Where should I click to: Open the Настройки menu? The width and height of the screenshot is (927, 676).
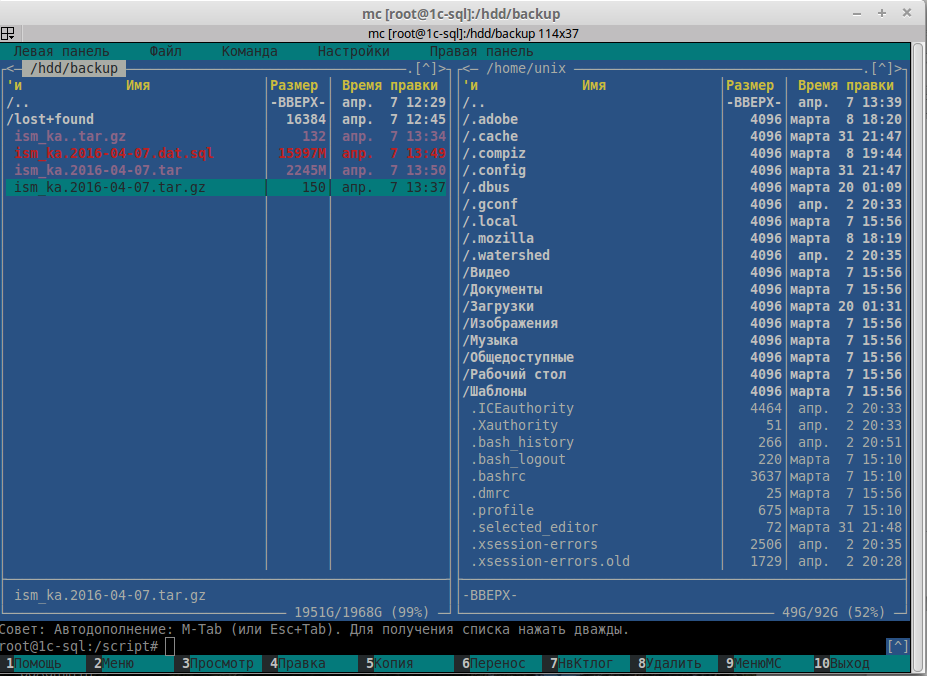point(353,51)
